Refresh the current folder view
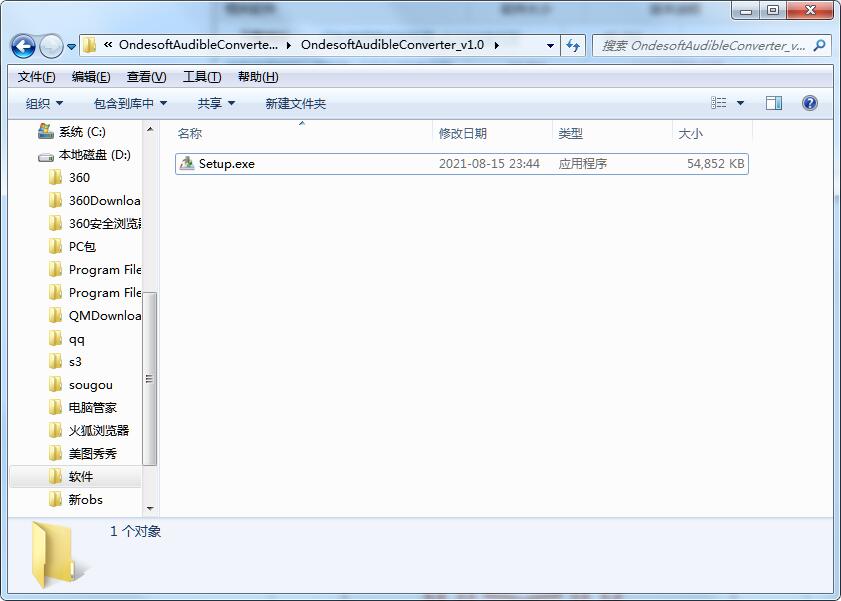The width and height of the screenshot is (841, 601). tap(573, 46)
